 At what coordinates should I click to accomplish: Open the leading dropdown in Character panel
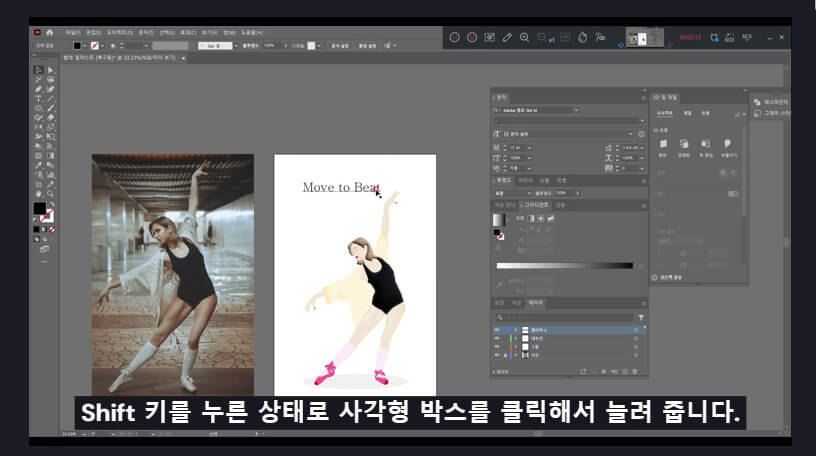point(642,148)
